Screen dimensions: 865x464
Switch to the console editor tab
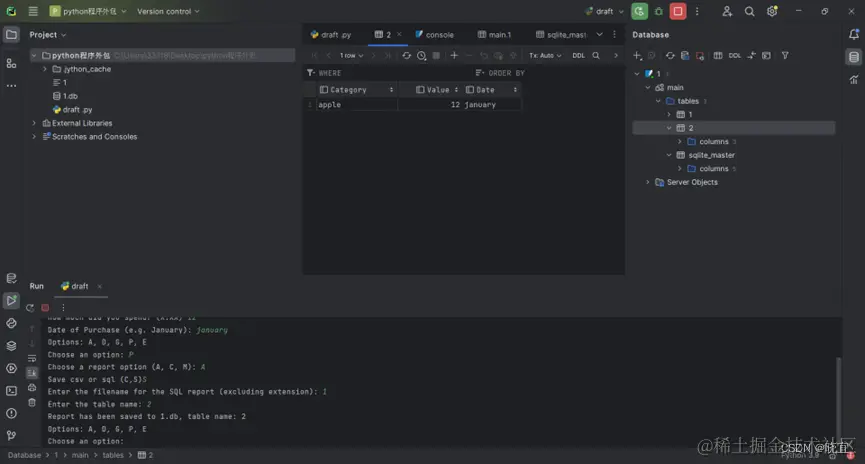(434, 34)
